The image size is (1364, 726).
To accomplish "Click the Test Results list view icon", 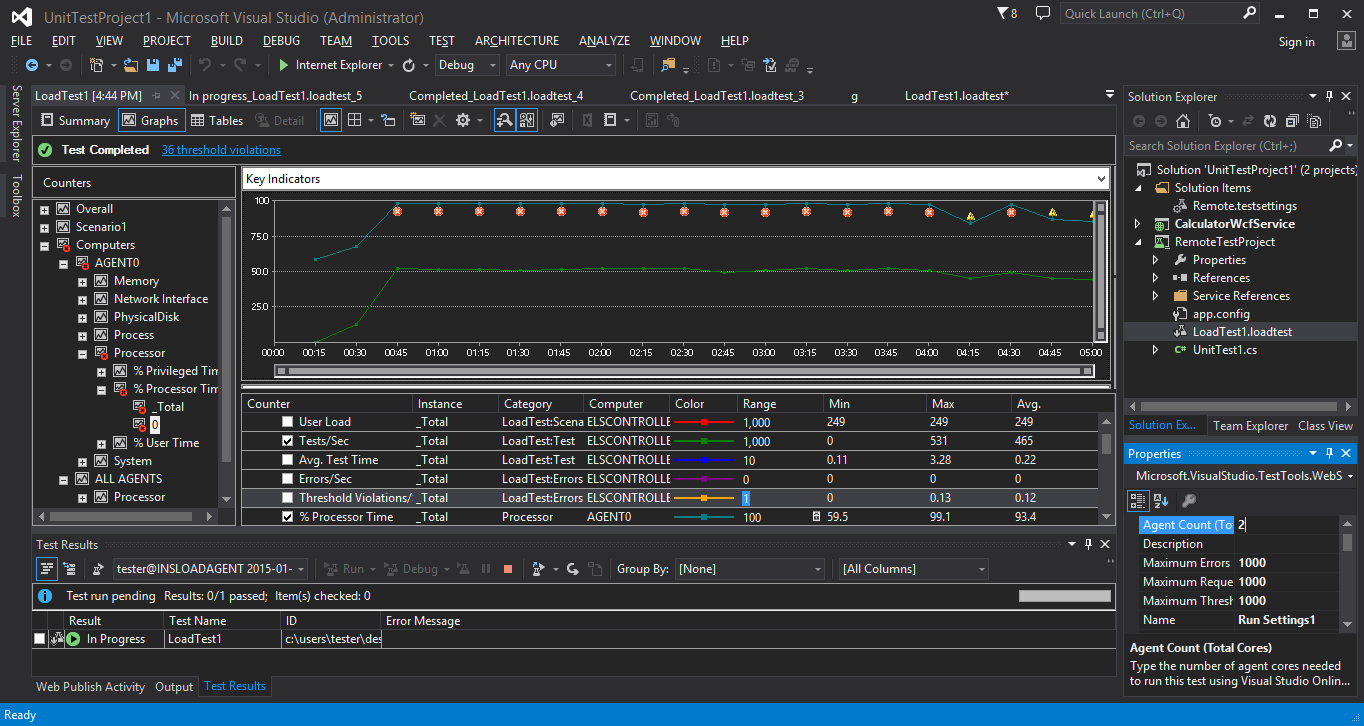I will point(47,569).
